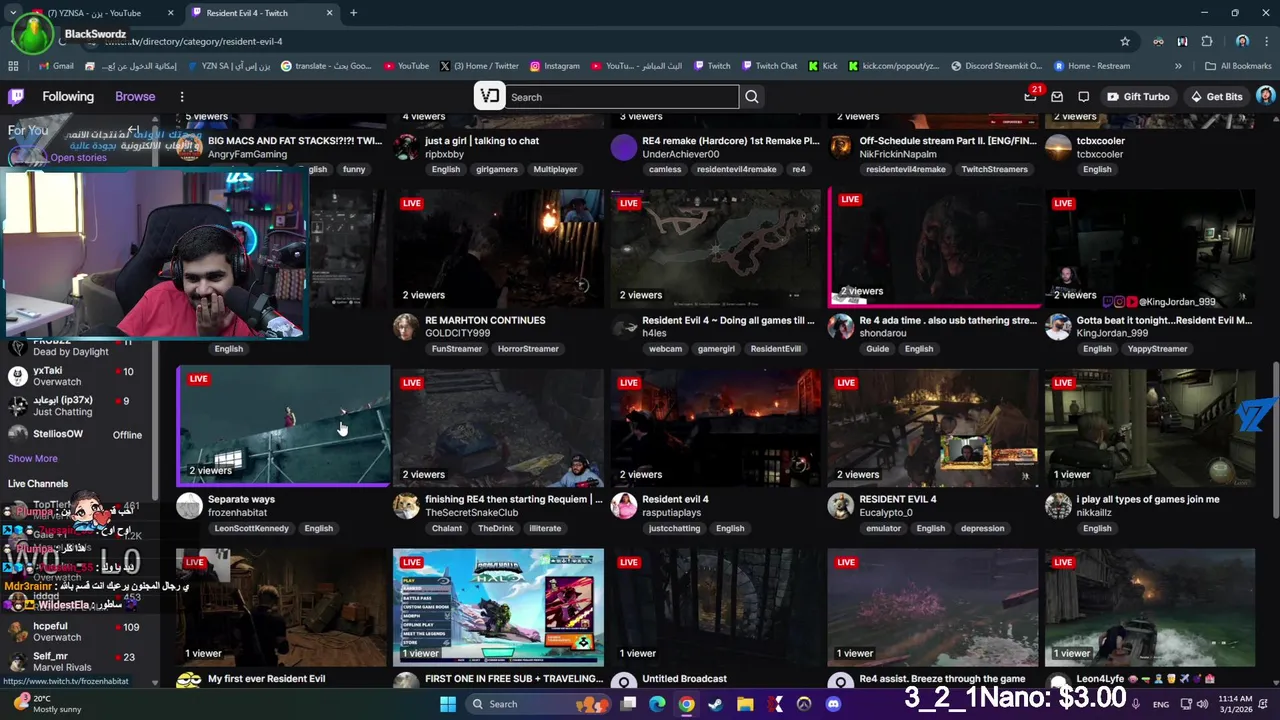Focus the Twitch search field

click(x=622, y=97)
